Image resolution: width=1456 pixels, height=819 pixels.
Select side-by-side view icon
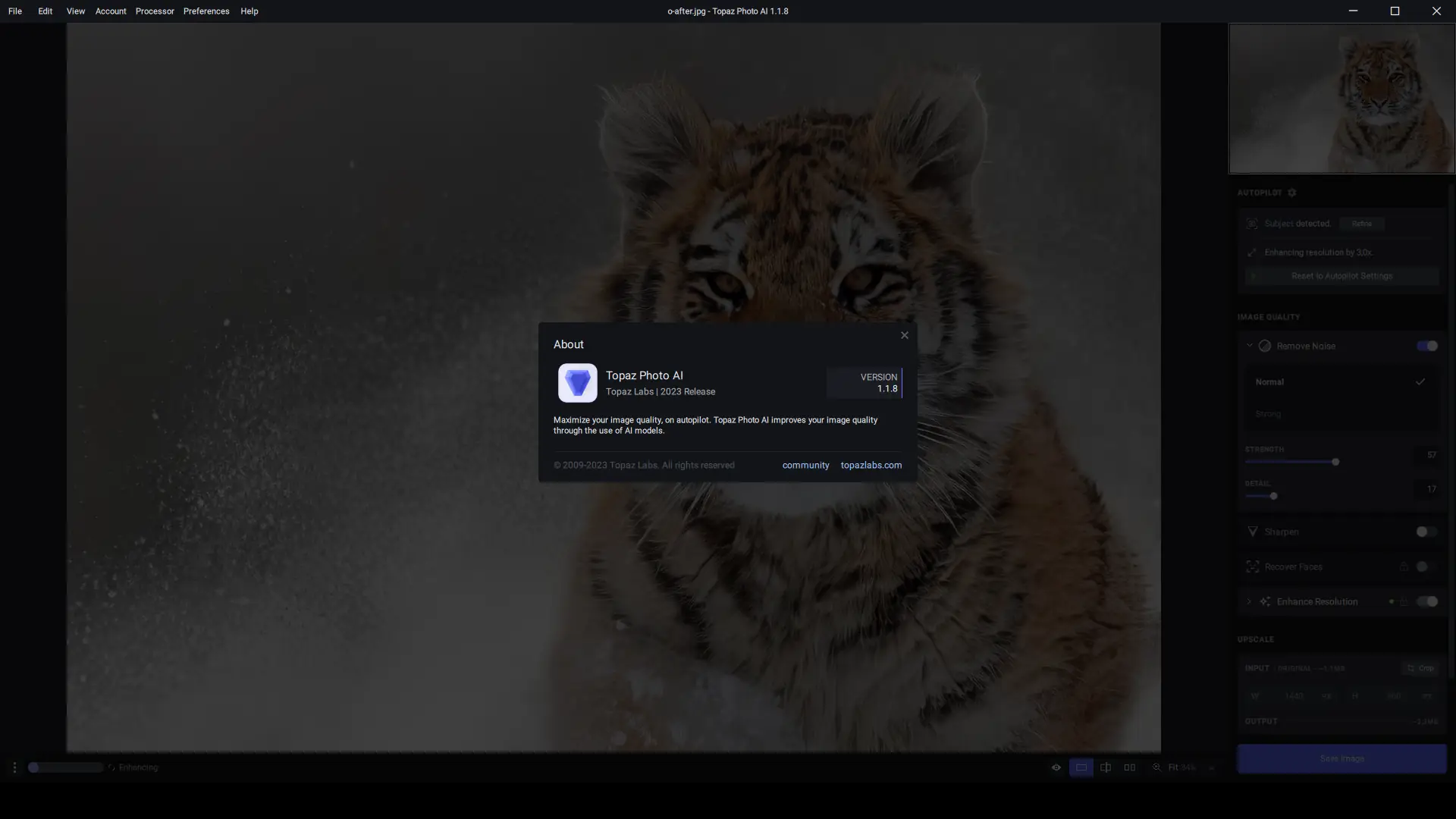pyautogui.click(x=1129, y=767)
